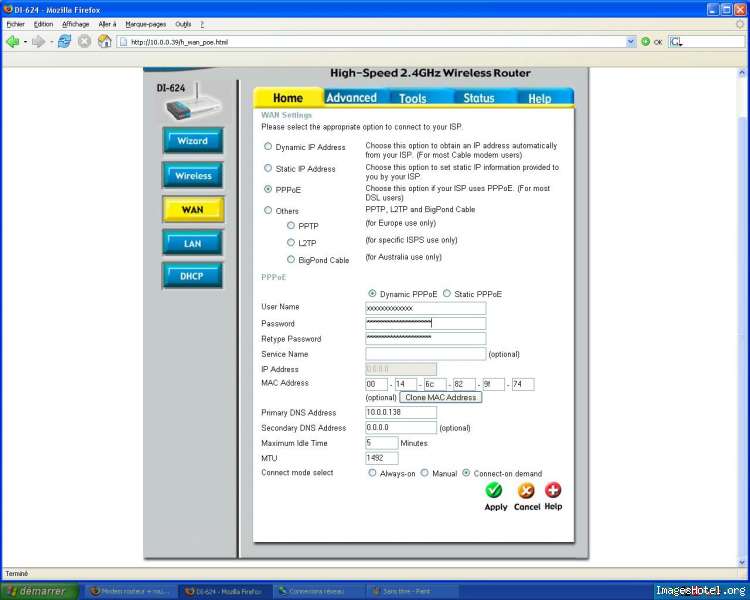Open the Edition menu
This screenshot has width=750, height=600.
coord(43,24)
